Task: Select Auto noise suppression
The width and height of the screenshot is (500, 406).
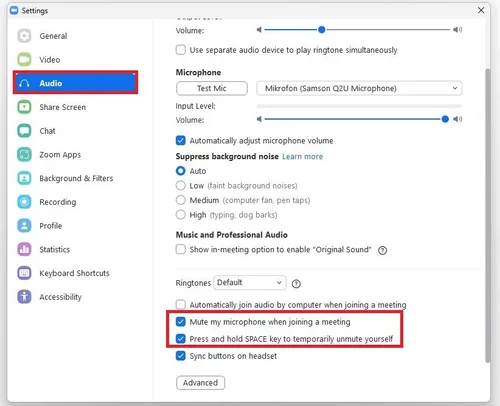Action: 181,171
